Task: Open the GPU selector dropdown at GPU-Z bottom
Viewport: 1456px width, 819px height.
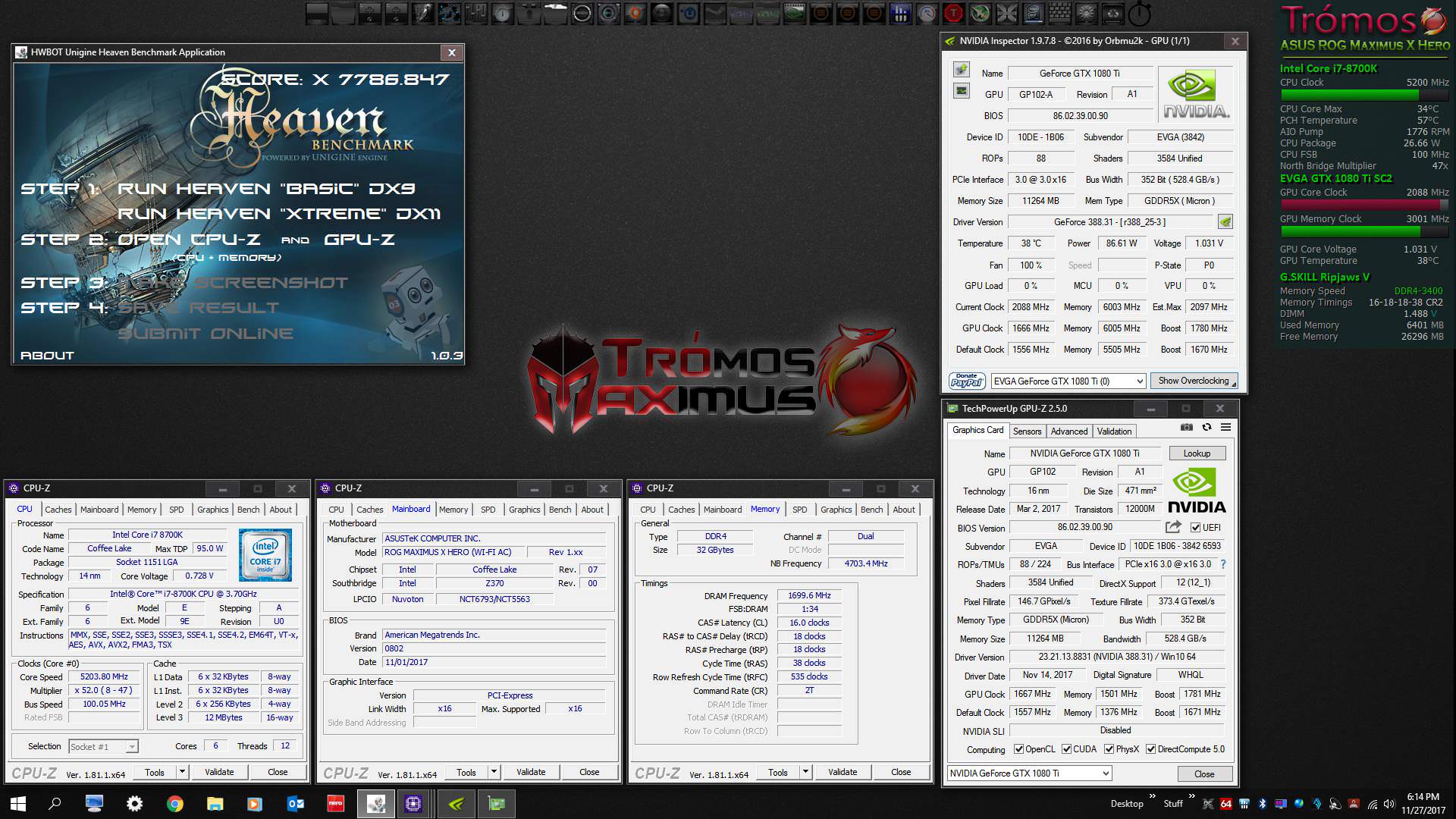Action: coord(1030,773)
